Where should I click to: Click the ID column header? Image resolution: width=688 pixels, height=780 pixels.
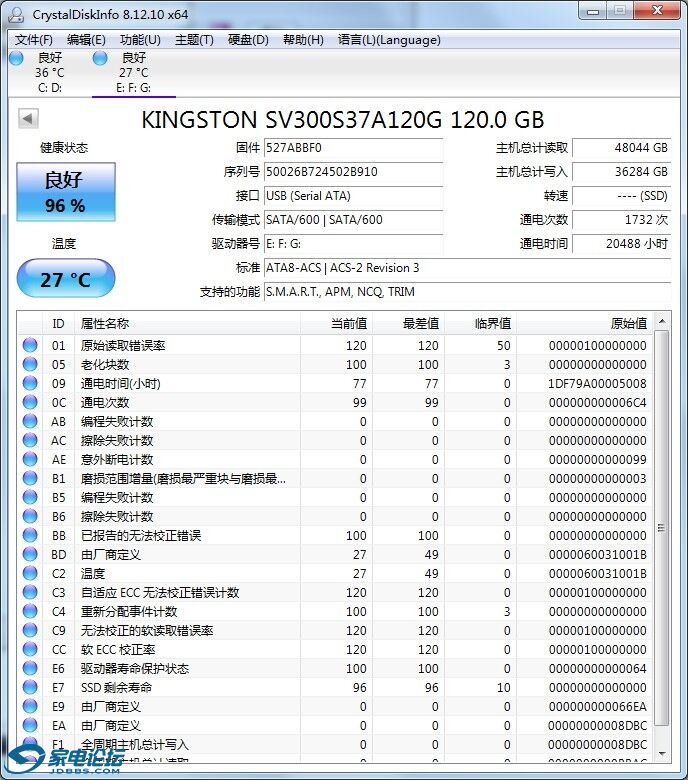pyautogui.click(x=58, y=324)
